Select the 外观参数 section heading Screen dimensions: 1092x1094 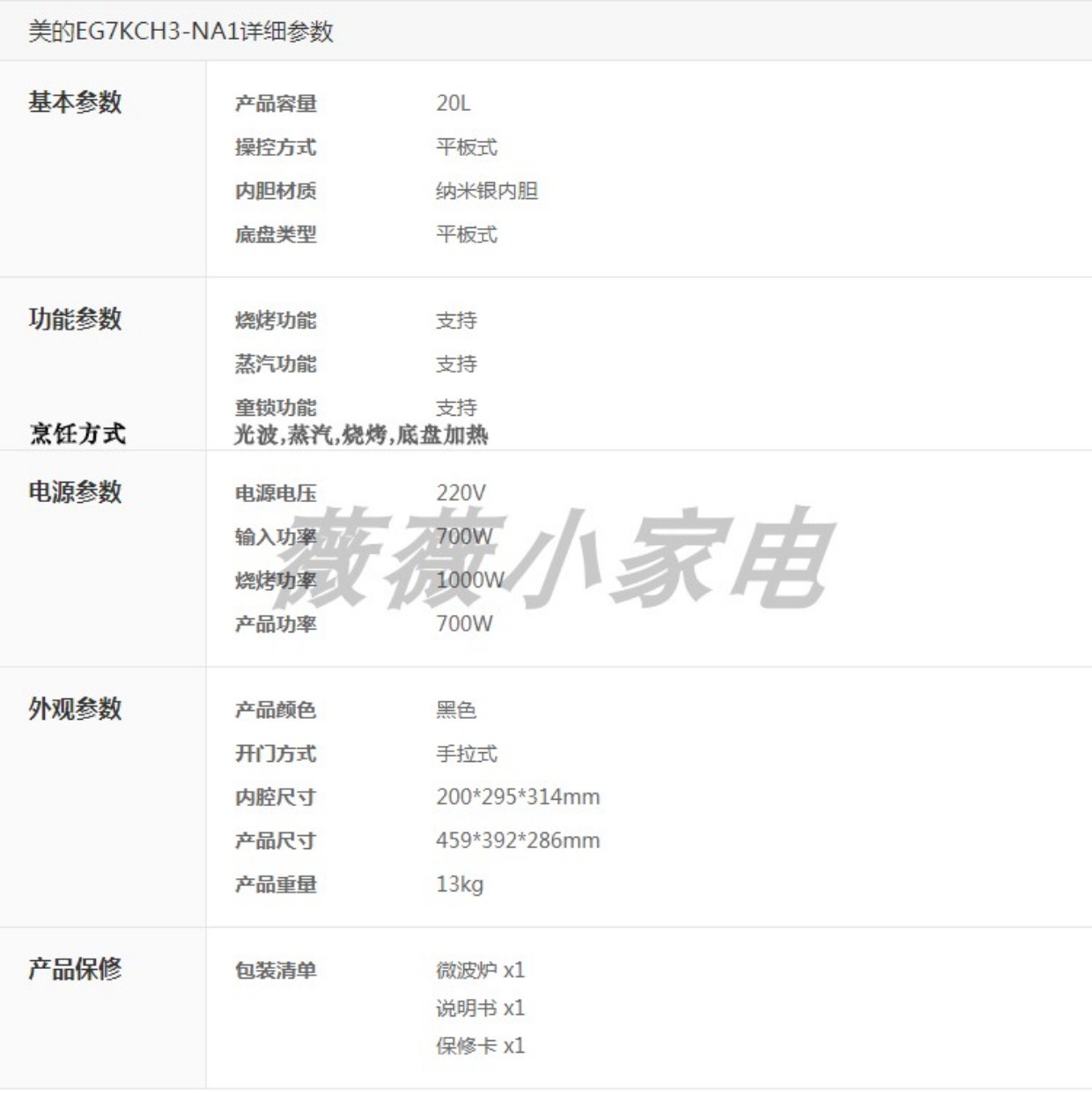pyautogui.click(x=75, y=709)
